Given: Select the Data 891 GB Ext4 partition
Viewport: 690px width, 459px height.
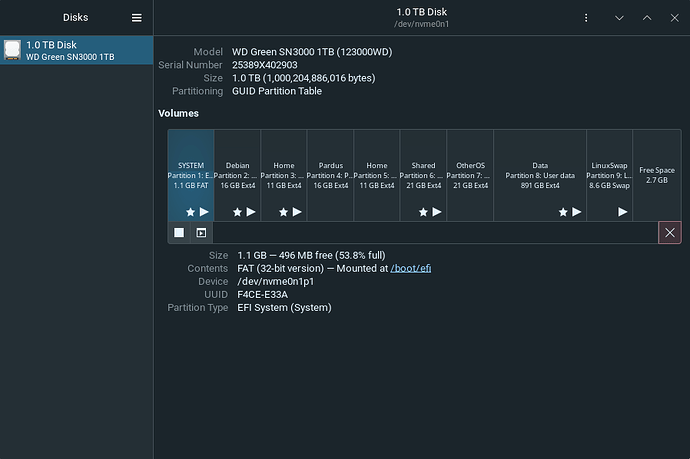Looking at the screenshot, I should click(540, 175).
